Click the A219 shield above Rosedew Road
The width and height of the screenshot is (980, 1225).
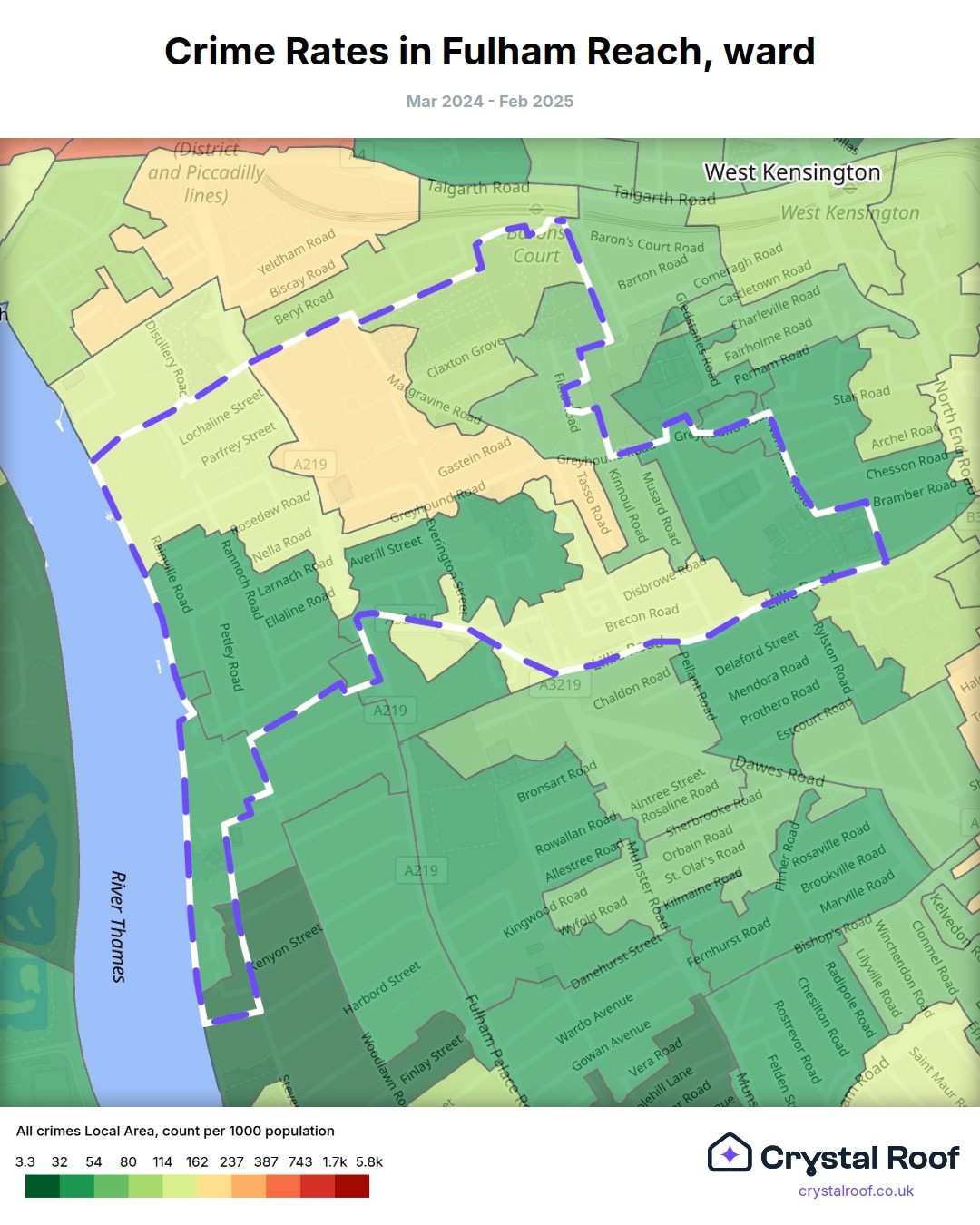click(x=310, y=465)
